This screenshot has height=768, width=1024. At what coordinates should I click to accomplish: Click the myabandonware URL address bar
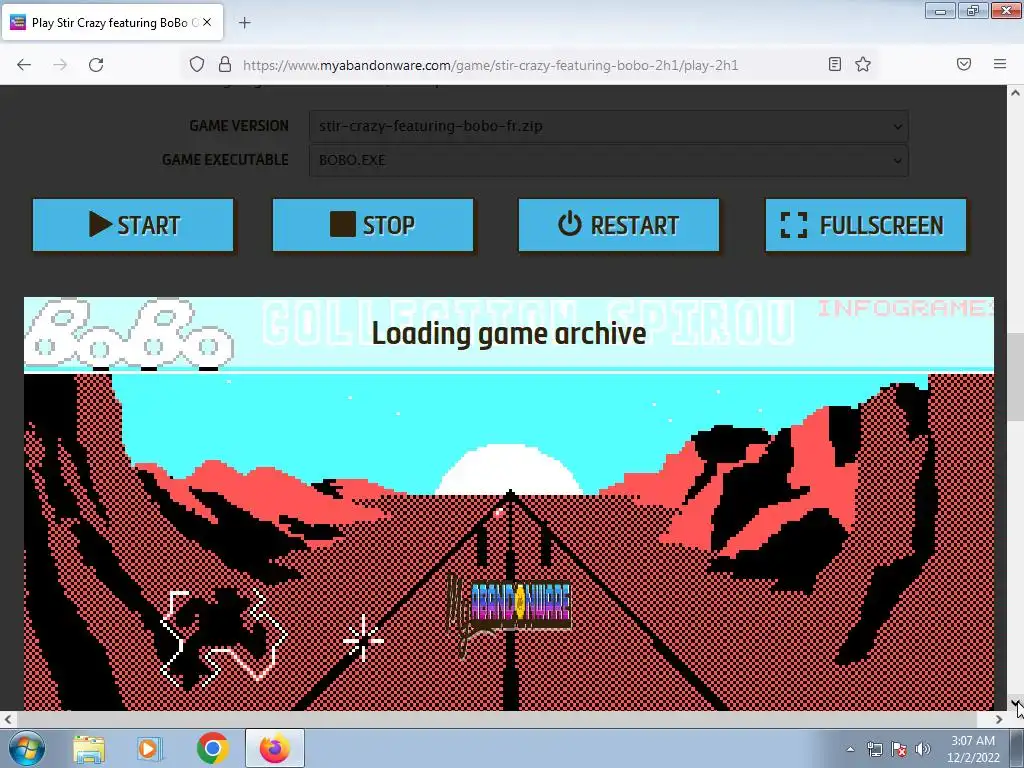(x=490, y=65)
